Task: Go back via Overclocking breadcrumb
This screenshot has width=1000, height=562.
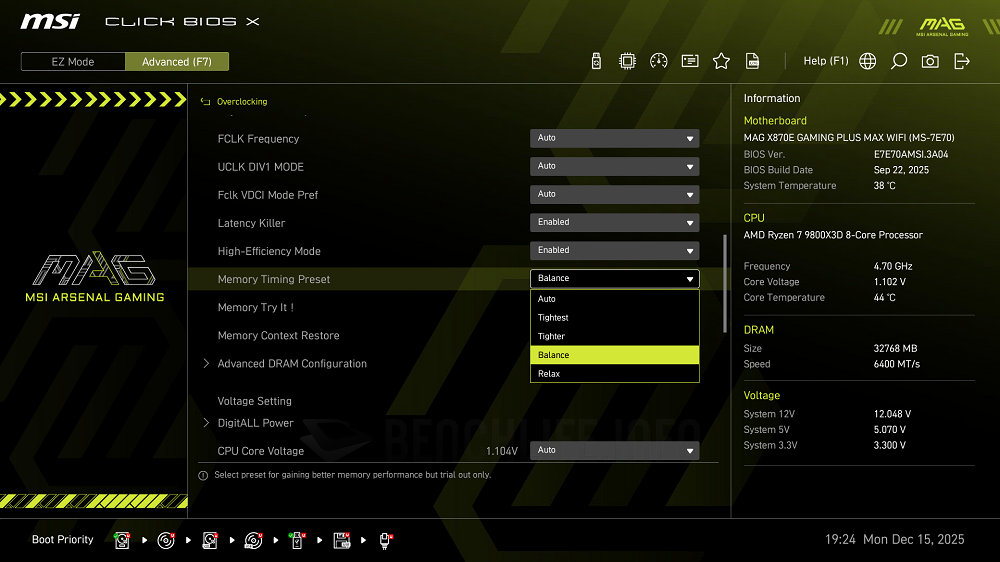Action: 241,102
